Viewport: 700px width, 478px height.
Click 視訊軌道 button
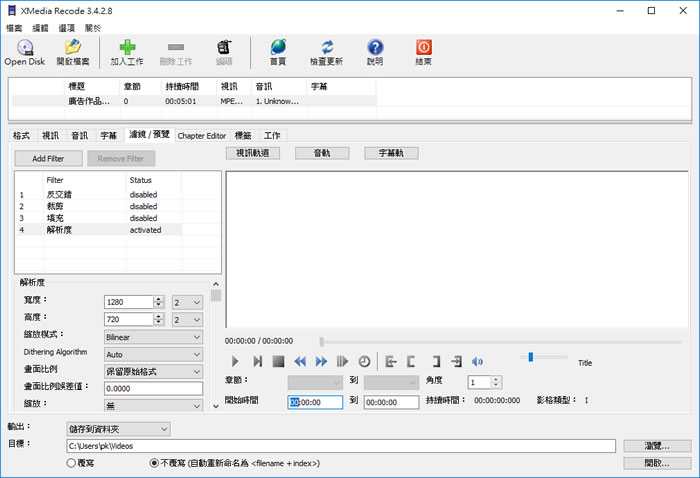tap(253, 153)
